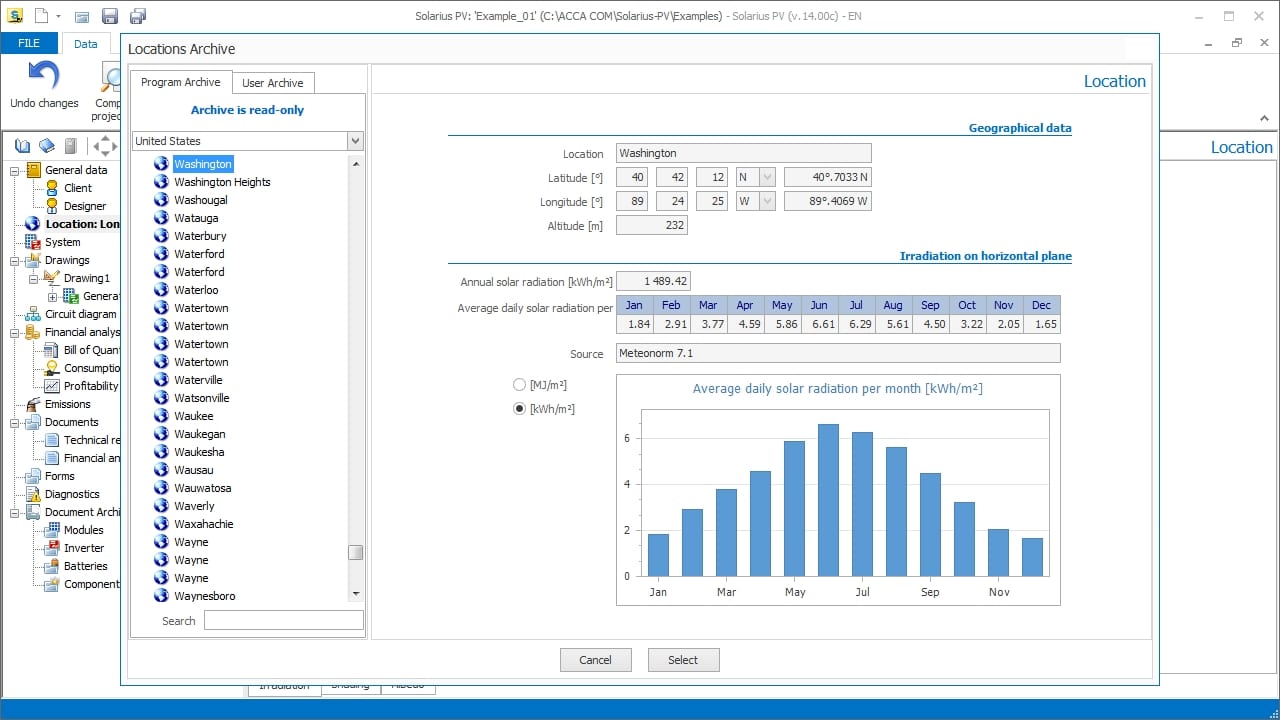
Task: Select Waynesboro in the locations list
Action: point(205,596)
